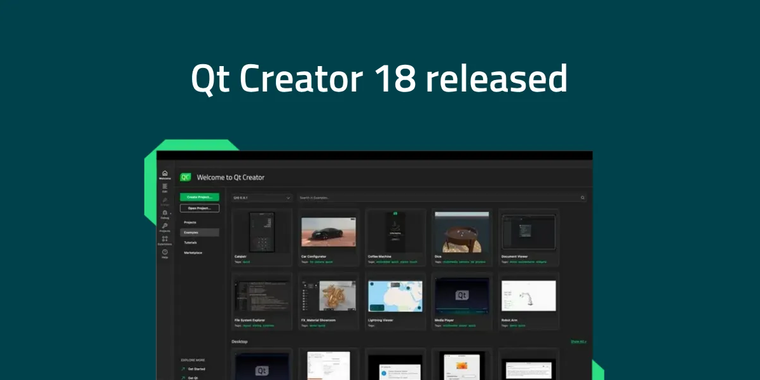This screenshot has width=760, height=380.
Task: Select the Projects tab
Action: point(190,222)
